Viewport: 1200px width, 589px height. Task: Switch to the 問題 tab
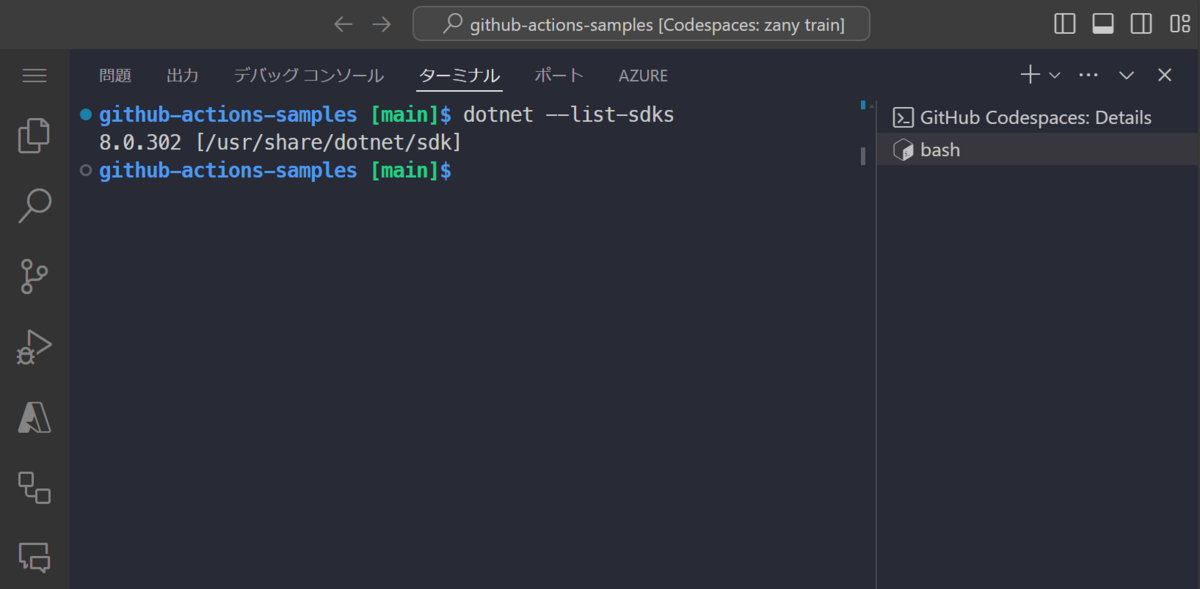click(x=115, y=75)
